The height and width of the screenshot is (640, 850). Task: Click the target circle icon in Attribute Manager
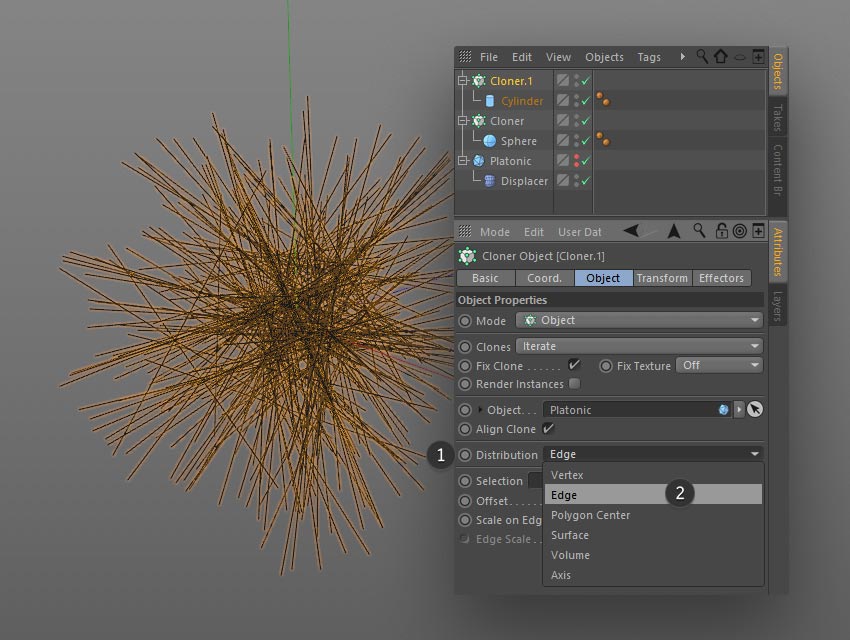point(739,231)
